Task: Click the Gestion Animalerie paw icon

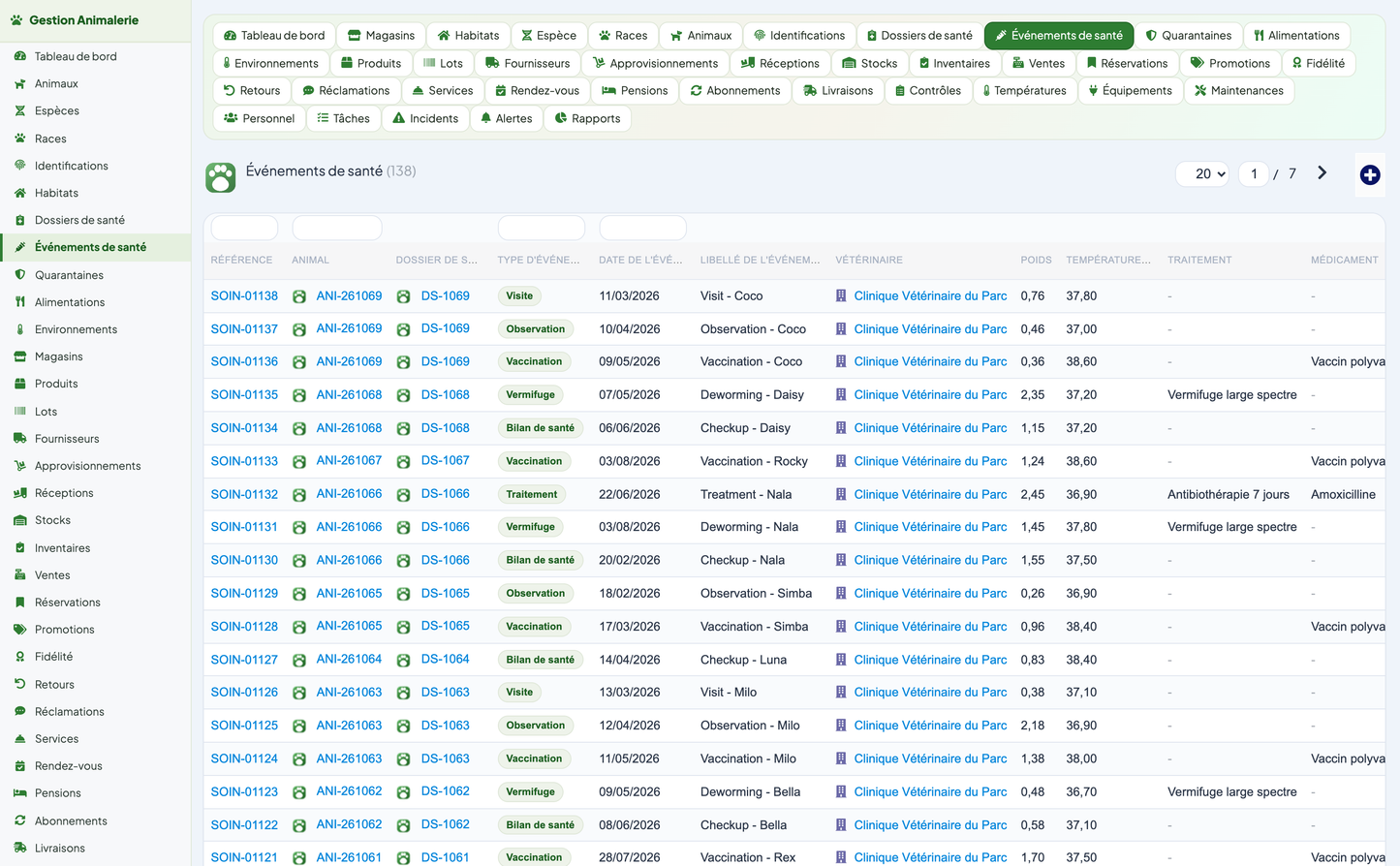Action: [16, 19]
